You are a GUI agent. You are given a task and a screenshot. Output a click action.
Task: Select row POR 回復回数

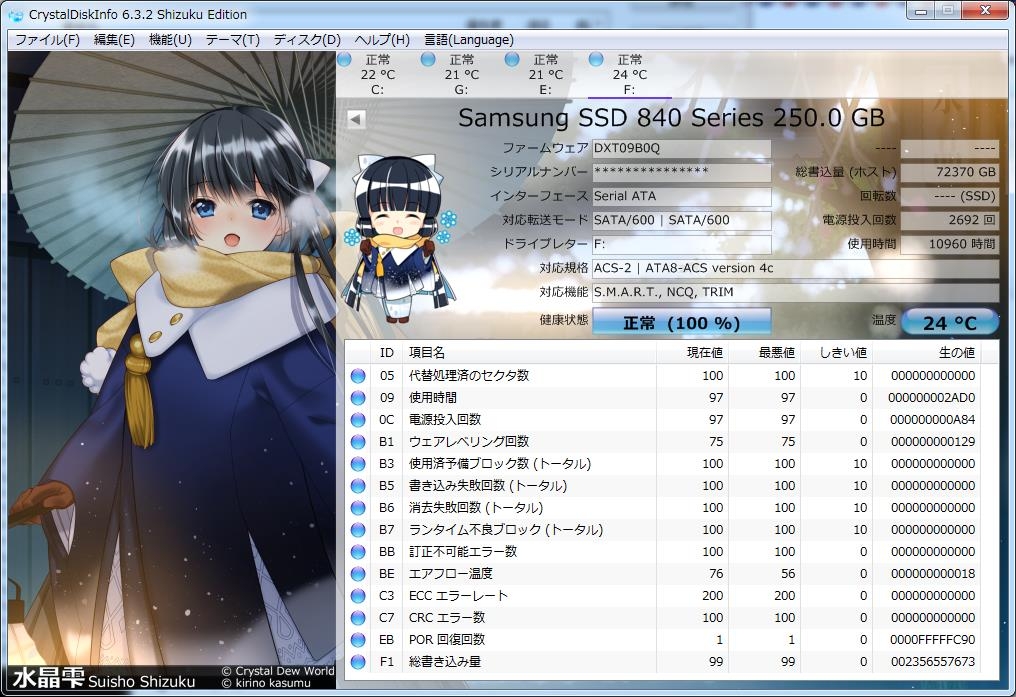click(x=664, y=640)
